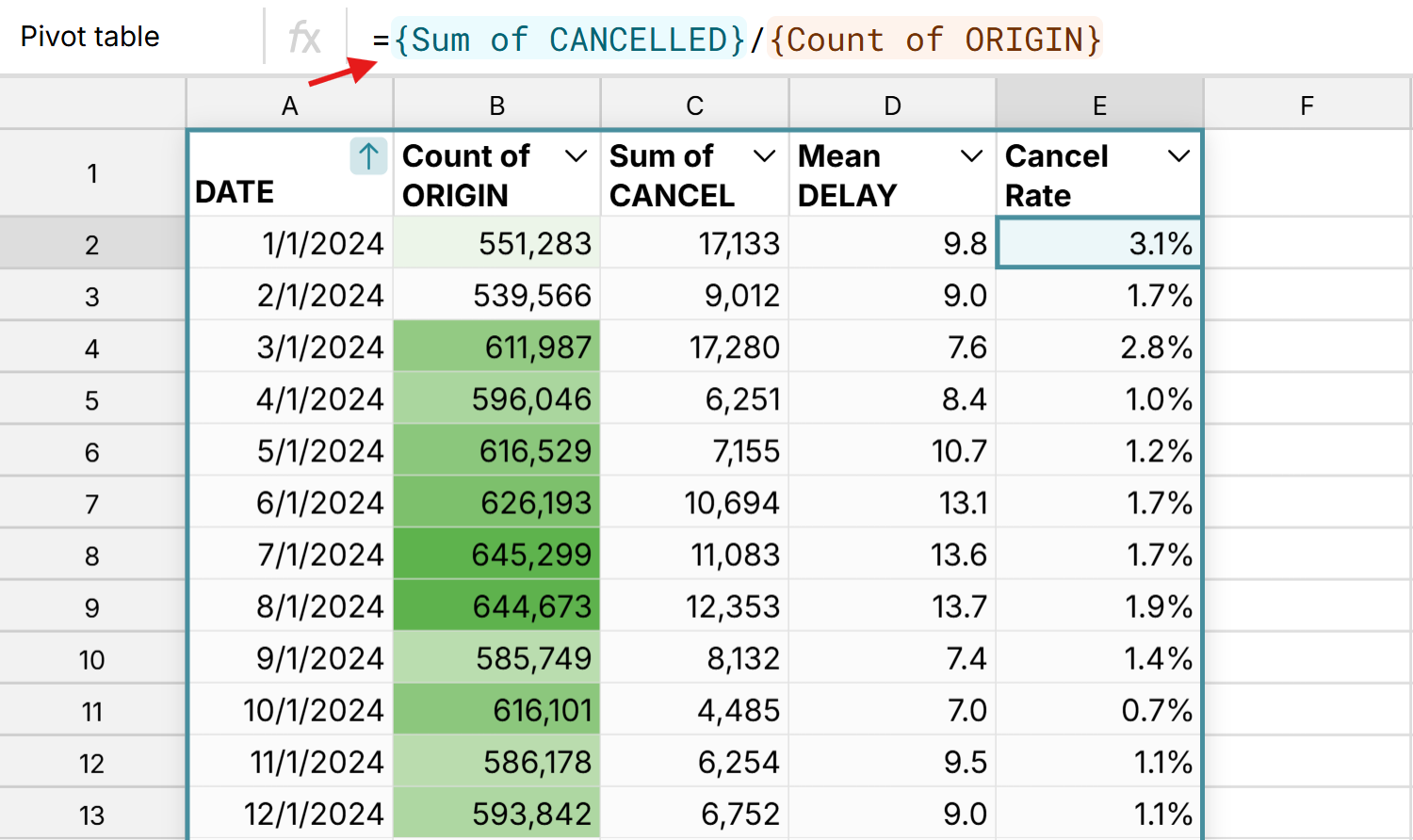Screen dimensions: 1413x840
Task: Click the Pivot table title
Action: point(91,38)
